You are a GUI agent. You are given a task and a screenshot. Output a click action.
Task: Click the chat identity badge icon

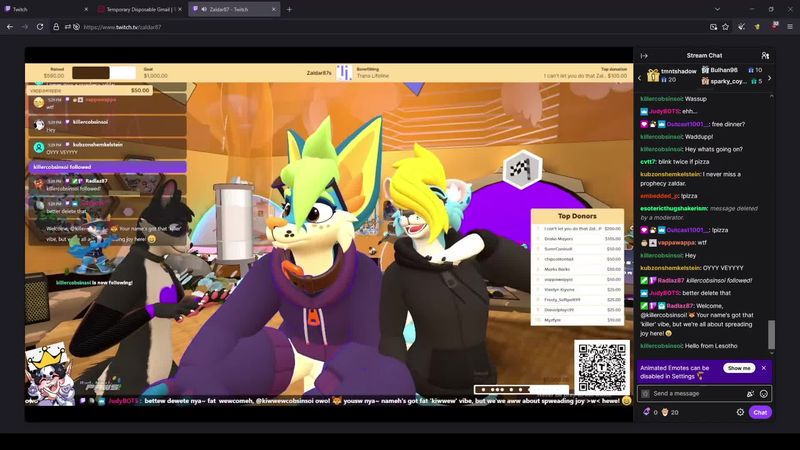tap(646, 393)
